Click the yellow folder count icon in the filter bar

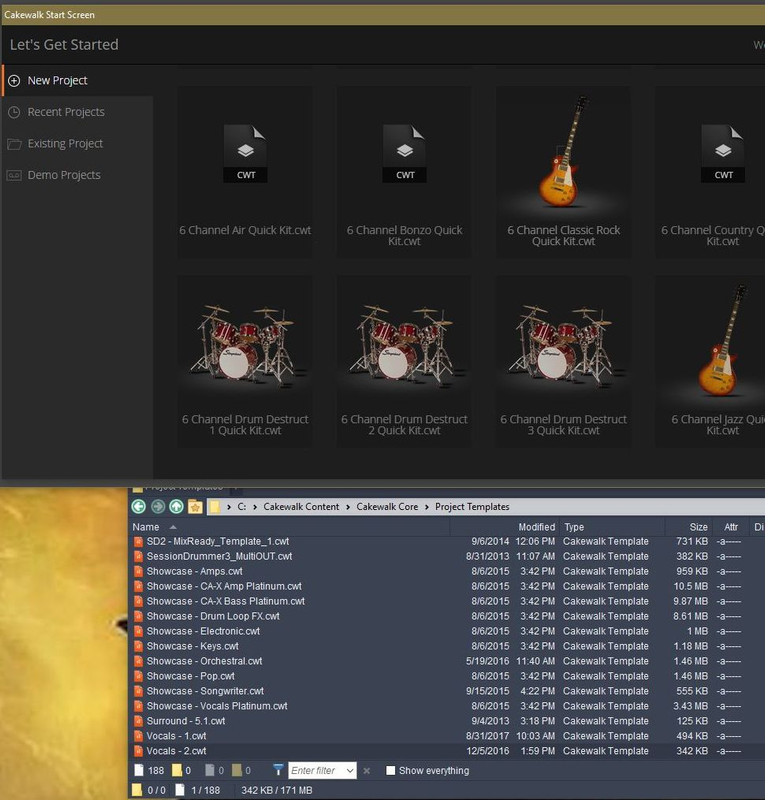177,770
